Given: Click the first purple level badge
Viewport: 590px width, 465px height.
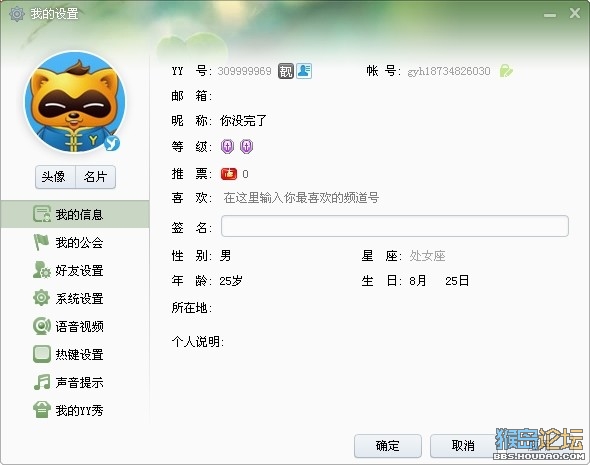Looking at the screenshot, I should [x=227, y=146].
